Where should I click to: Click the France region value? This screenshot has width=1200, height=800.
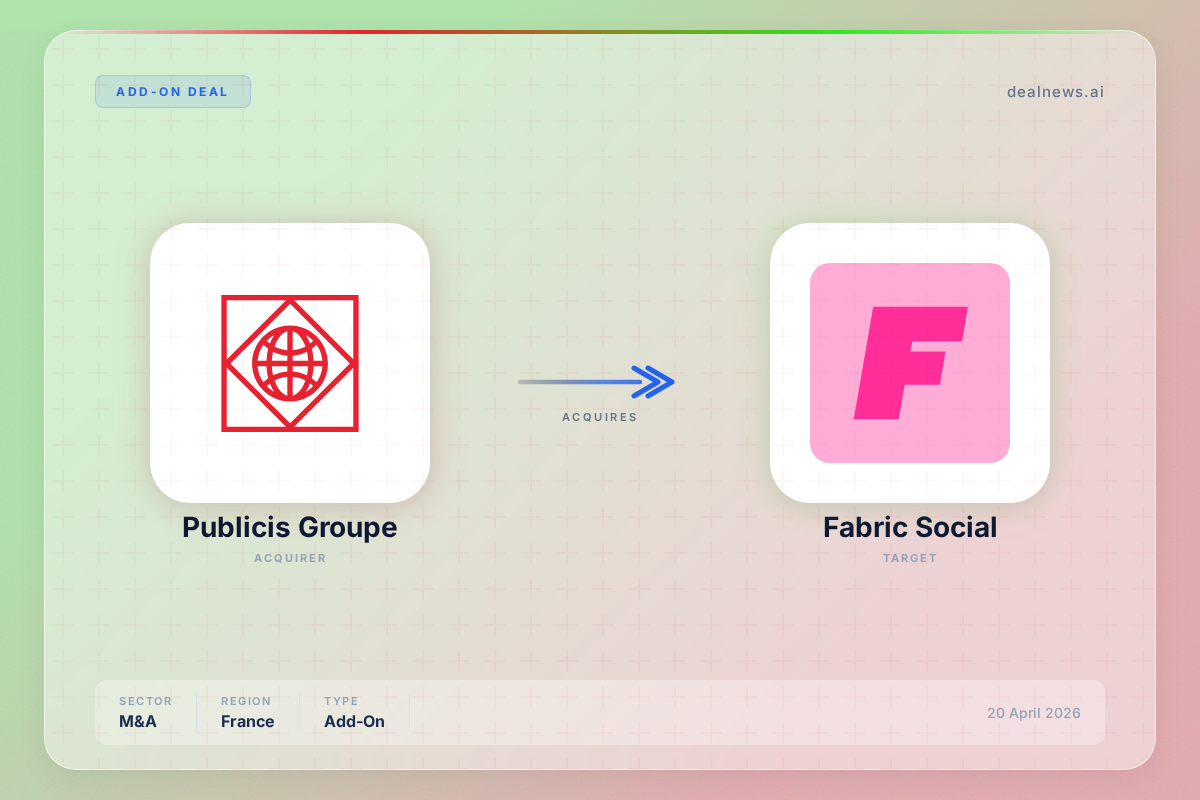click(x=247, y=721)
